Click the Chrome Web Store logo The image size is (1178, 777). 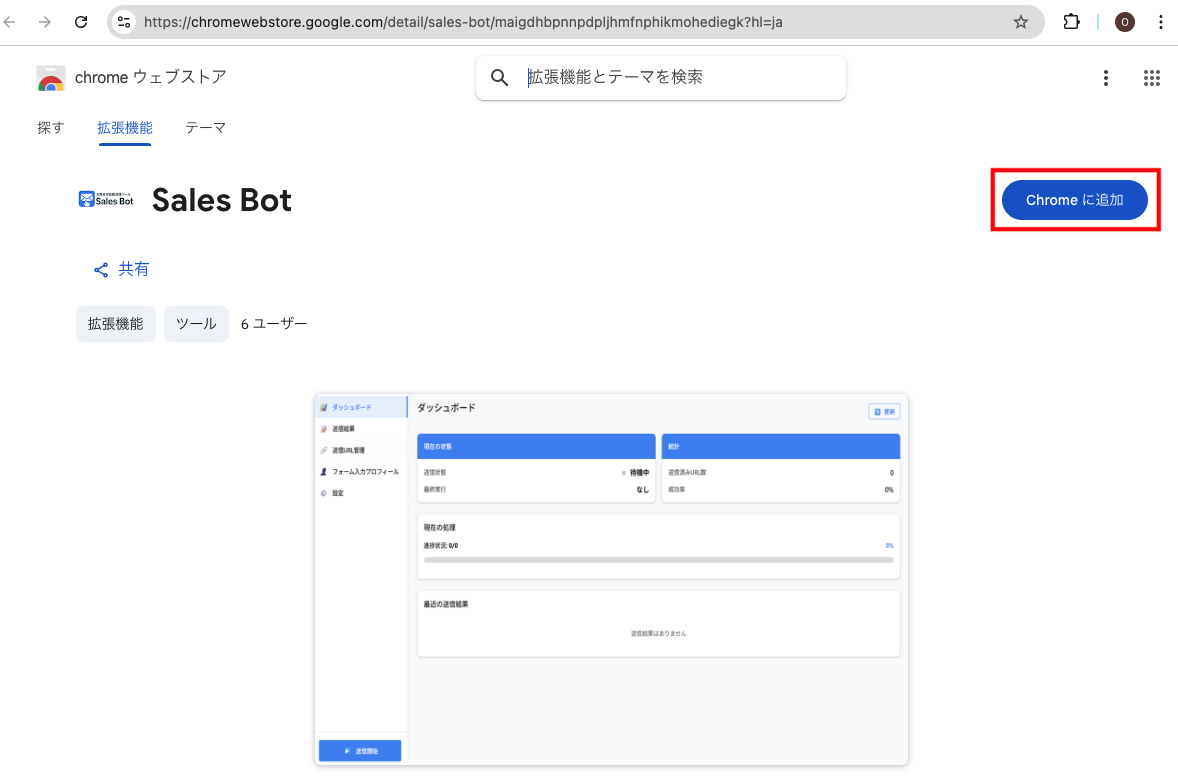50,77
